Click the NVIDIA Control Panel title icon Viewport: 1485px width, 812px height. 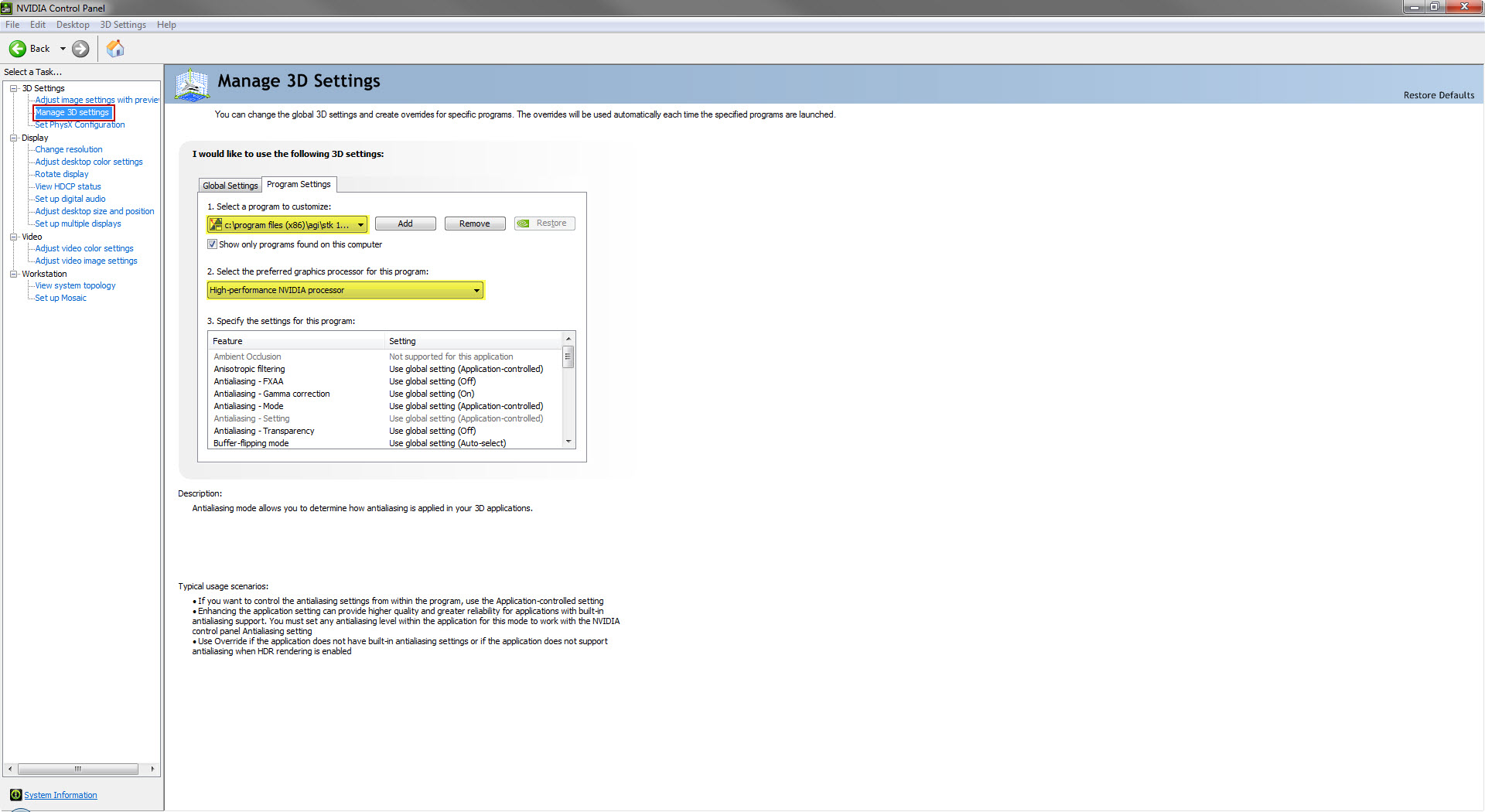click(7, 8)
